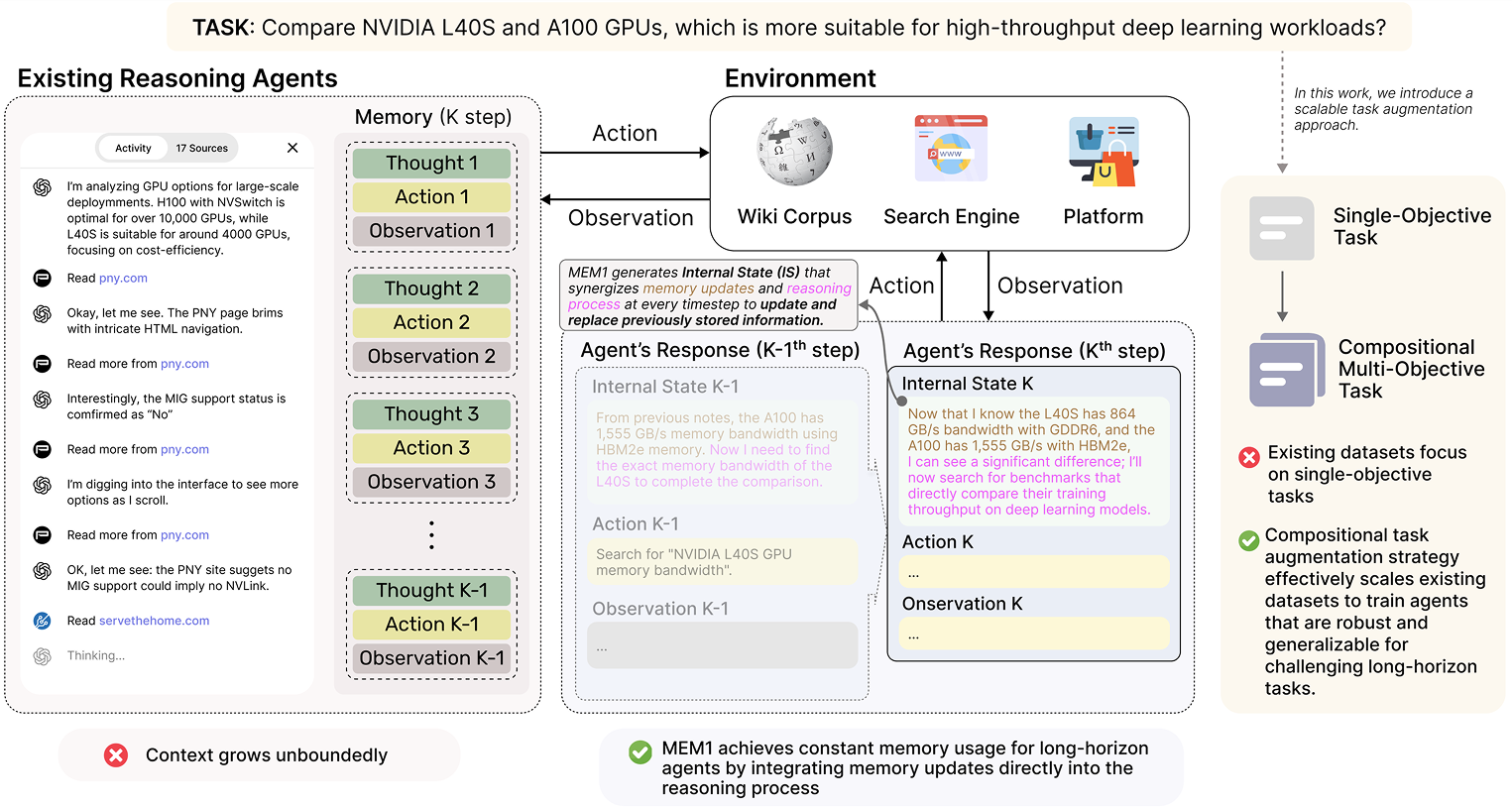
Task: Click the Compositional Multi-Objective Task stacked icon
Action: pyautogui.click(x=1286, y=369)
